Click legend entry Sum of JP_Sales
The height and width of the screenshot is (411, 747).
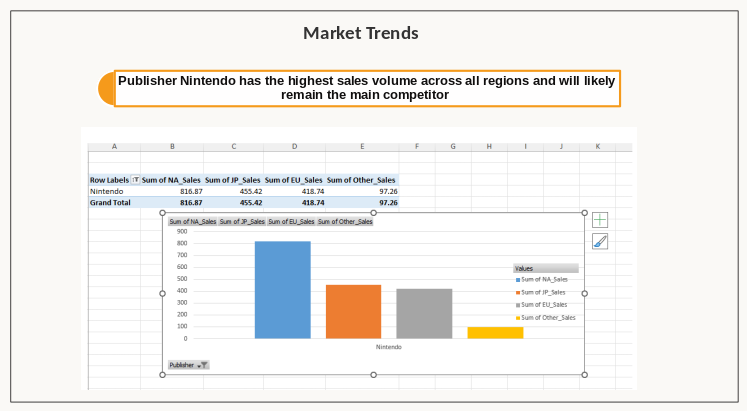[x=540, y=292]
